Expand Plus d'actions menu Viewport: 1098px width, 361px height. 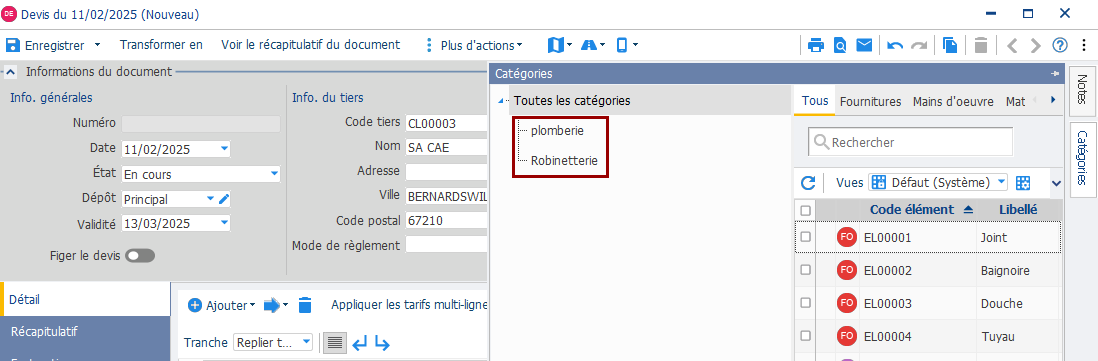(475, 45)
